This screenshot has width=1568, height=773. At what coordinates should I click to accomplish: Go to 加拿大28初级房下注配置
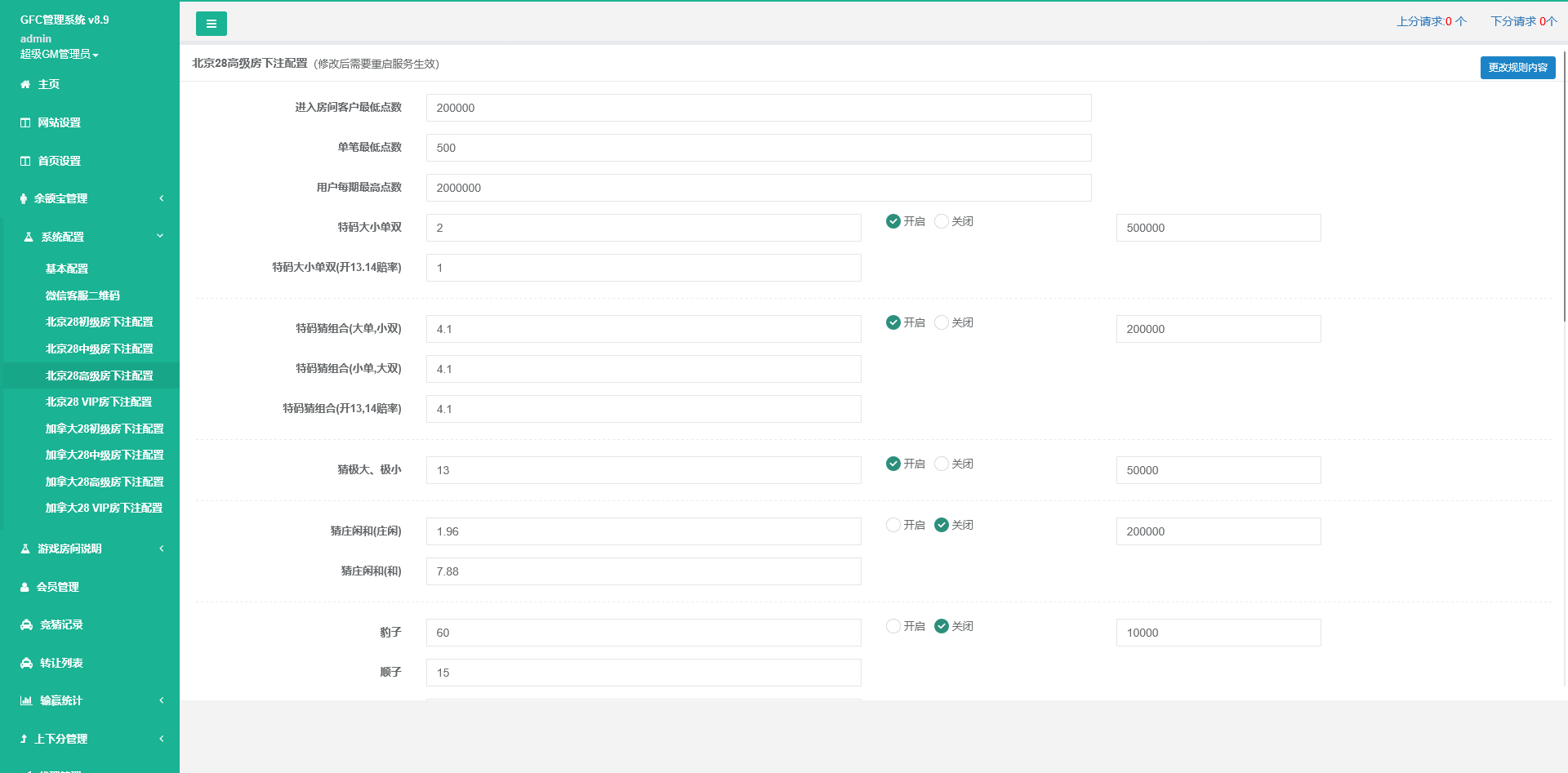105,429
